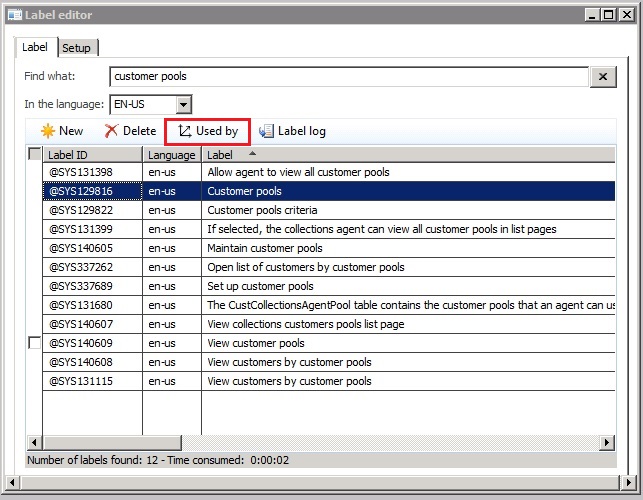
Task: Toggle the select-all checkbox in grid header
Action: click(x=35, y=154)
